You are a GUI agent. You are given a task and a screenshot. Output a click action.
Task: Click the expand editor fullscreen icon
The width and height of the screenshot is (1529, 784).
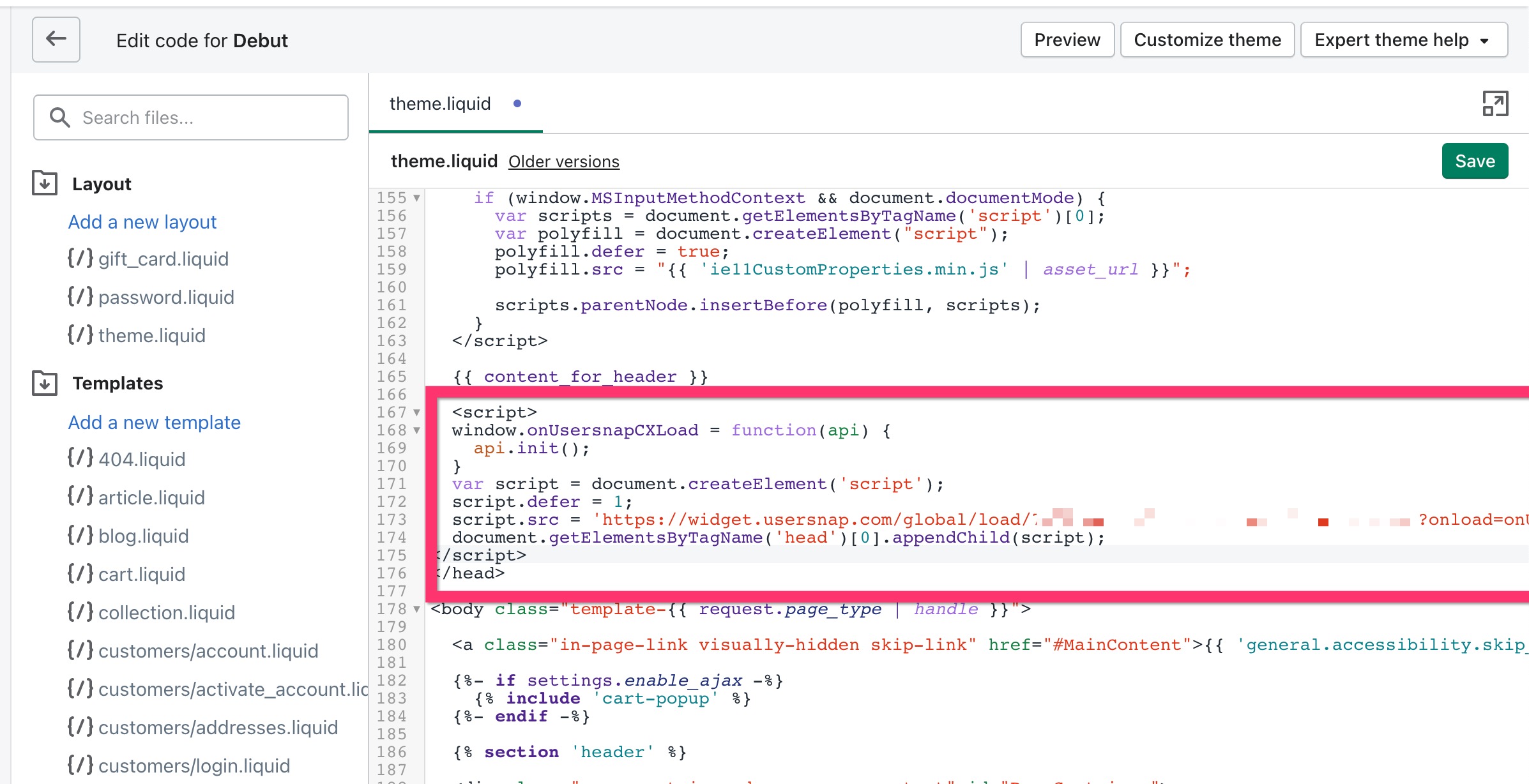(x=1495, y=103)
